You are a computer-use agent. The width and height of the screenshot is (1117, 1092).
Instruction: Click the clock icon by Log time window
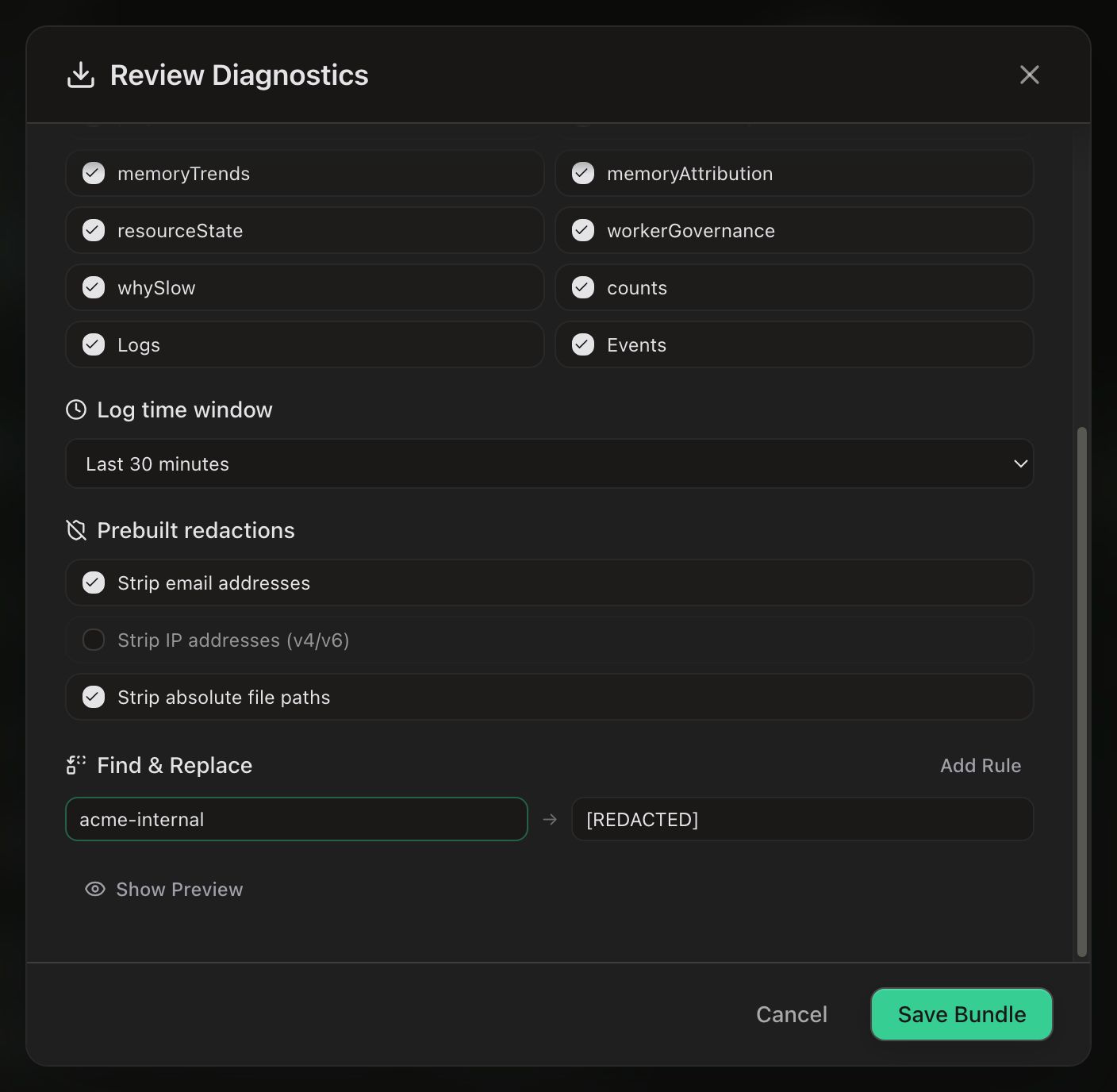[76, 409]
